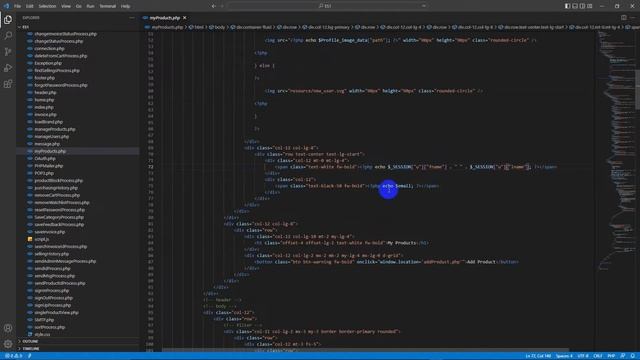Click the VS Code logo icon
Screen dimensions: 640x360
click(x=6, y=6)
